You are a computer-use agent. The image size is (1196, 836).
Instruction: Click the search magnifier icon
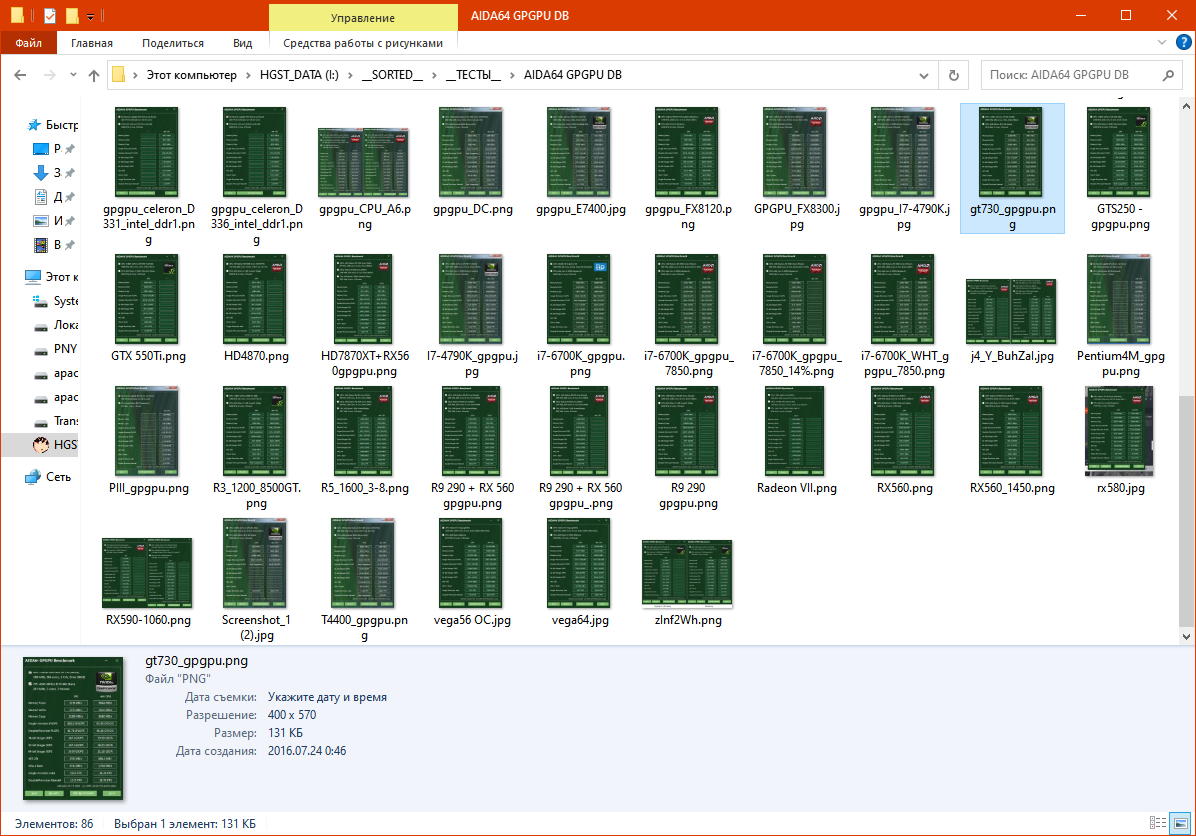point(1168,75)
